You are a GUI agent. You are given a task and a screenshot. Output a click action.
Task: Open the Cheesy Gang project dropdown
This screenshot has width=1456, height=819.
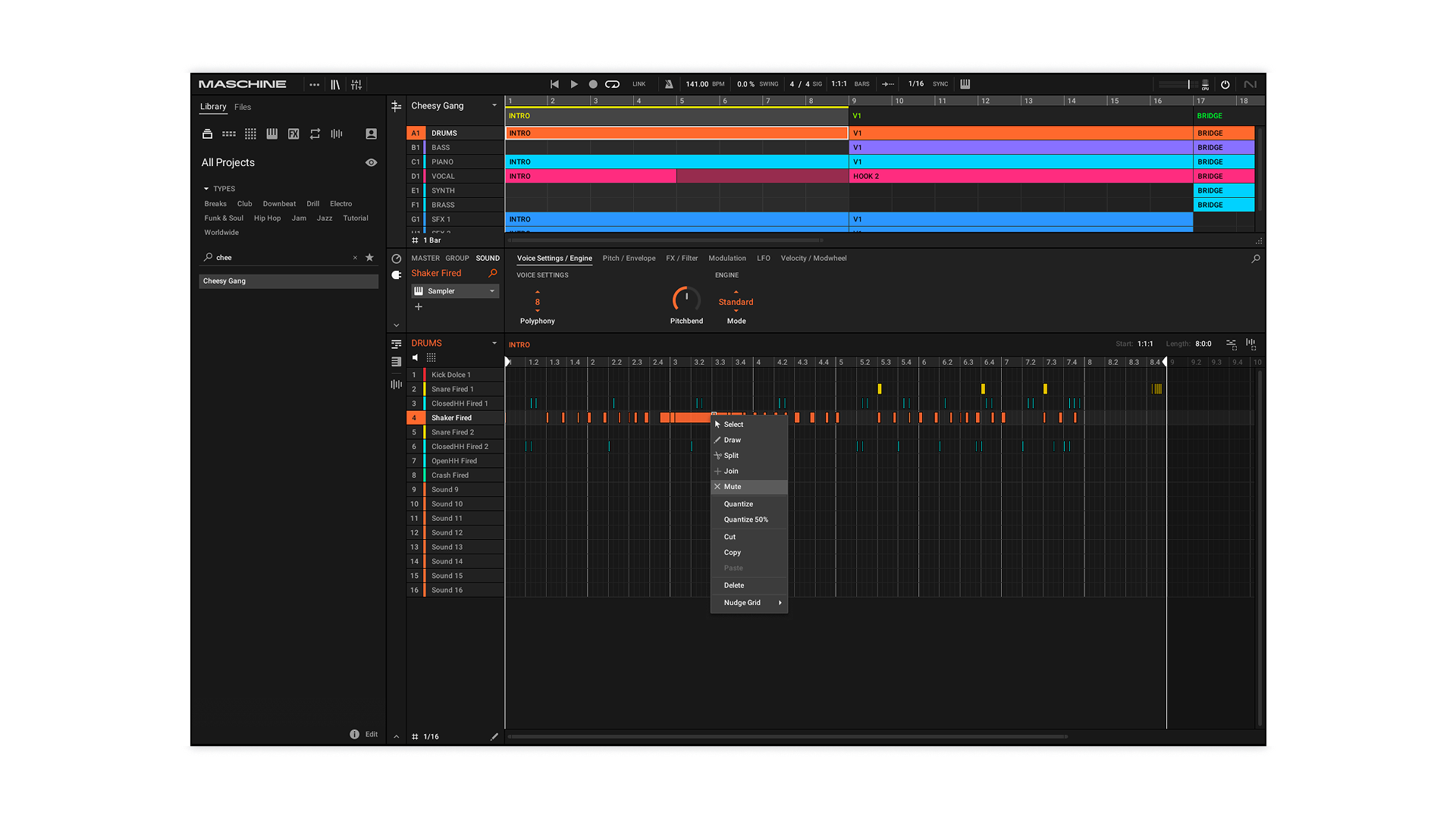[x=494, y=105]
